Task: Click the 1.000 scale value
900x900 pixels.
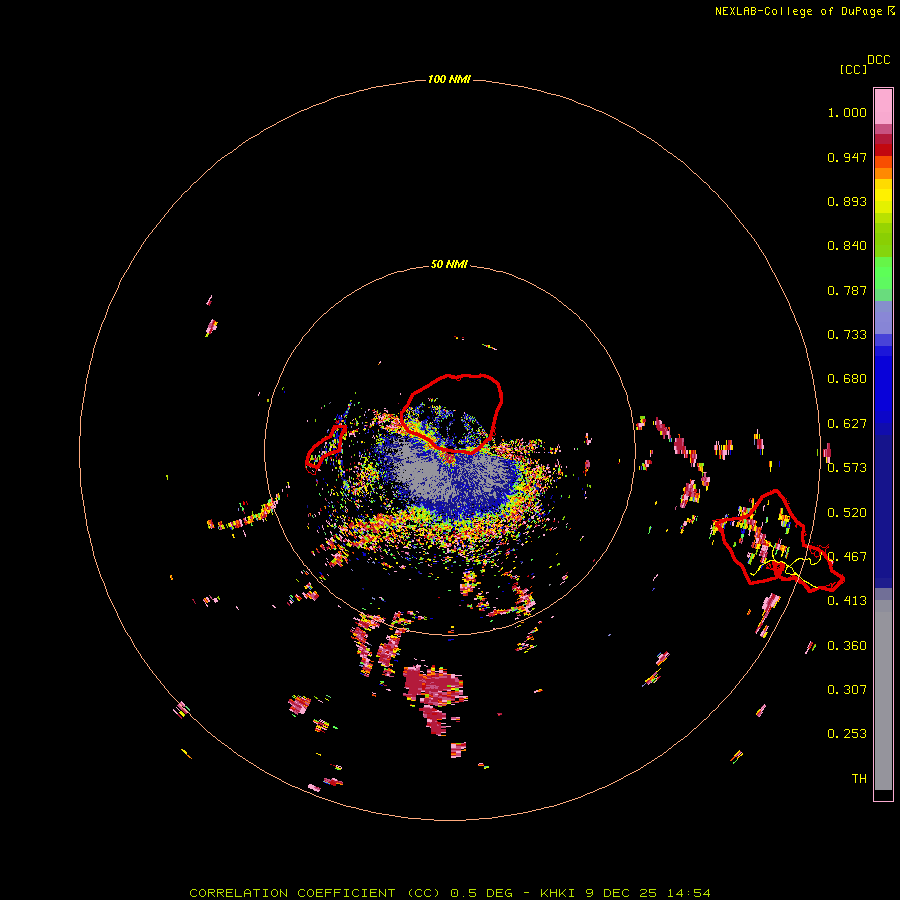Action: tap(847, 113)
